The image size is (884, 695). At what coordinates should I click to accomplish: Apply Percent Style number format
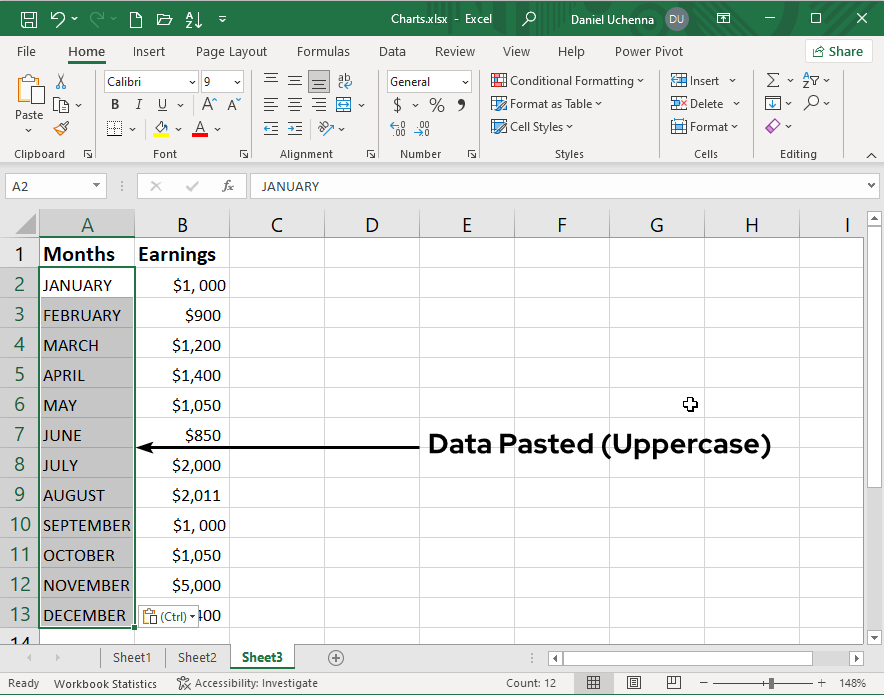pyautogui.click(x=437, y=105)
